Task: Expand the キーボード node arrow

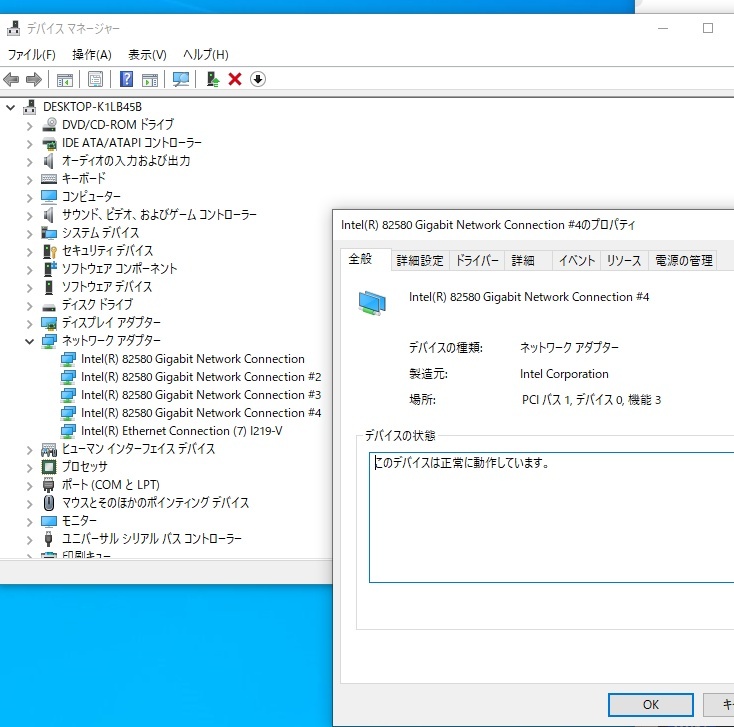Action: pos(29,180)
